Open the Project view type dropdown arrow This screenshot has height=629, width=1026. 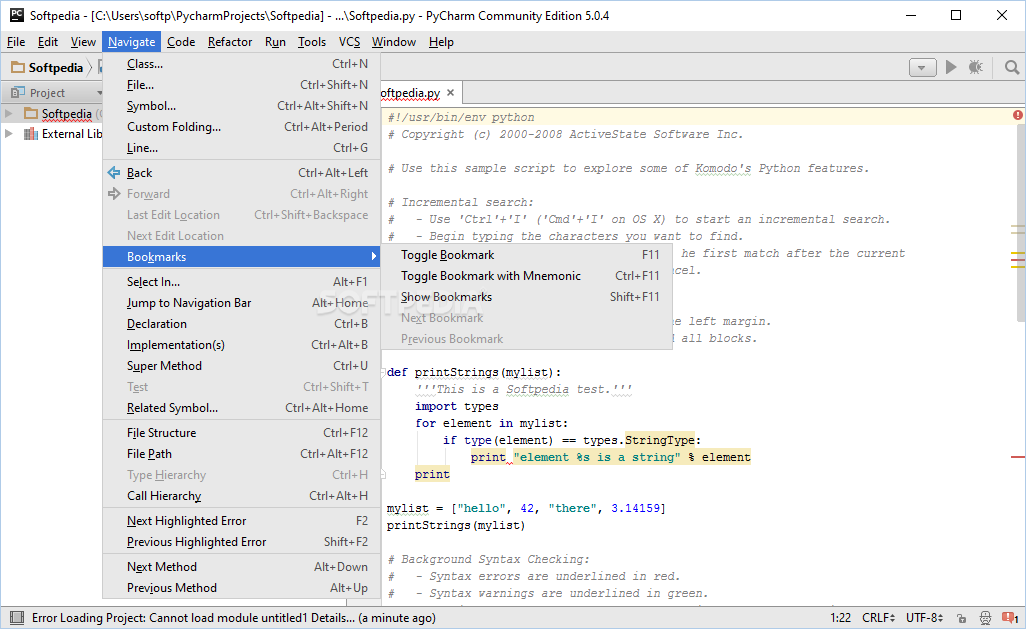tap(99, 93)
